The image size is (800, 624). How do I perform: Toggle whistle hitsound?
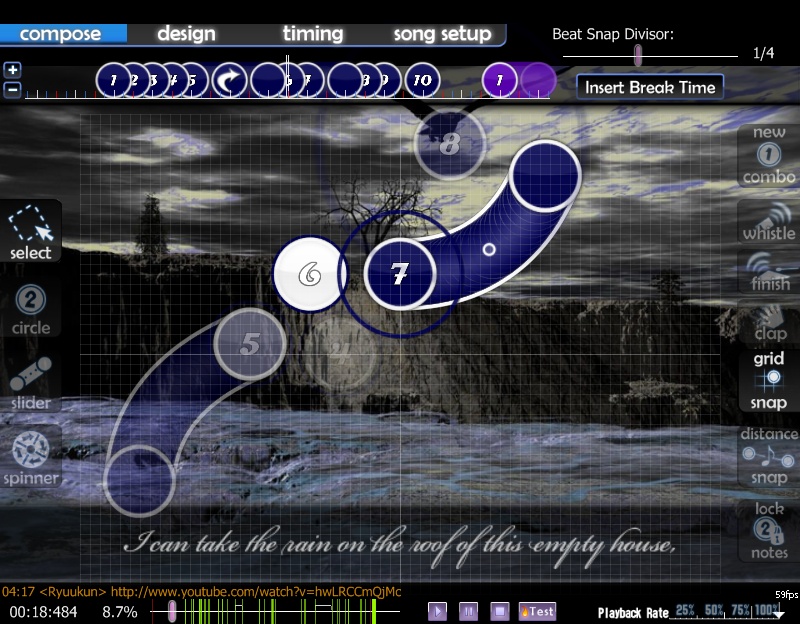[x=769, y=221]
